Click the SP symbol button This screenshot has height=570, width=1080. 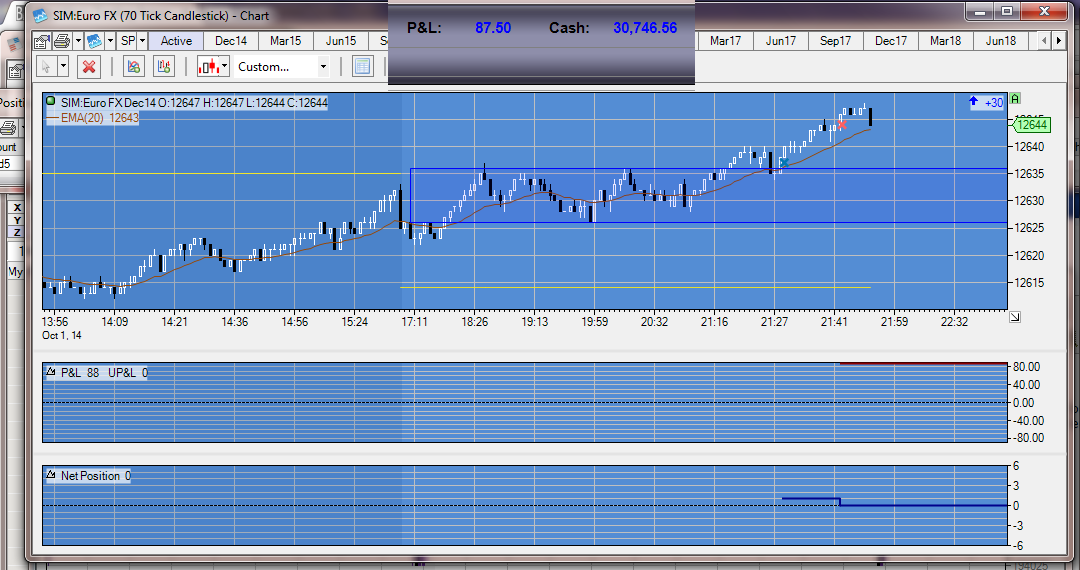pyautogui.click(x=128, y=41)
